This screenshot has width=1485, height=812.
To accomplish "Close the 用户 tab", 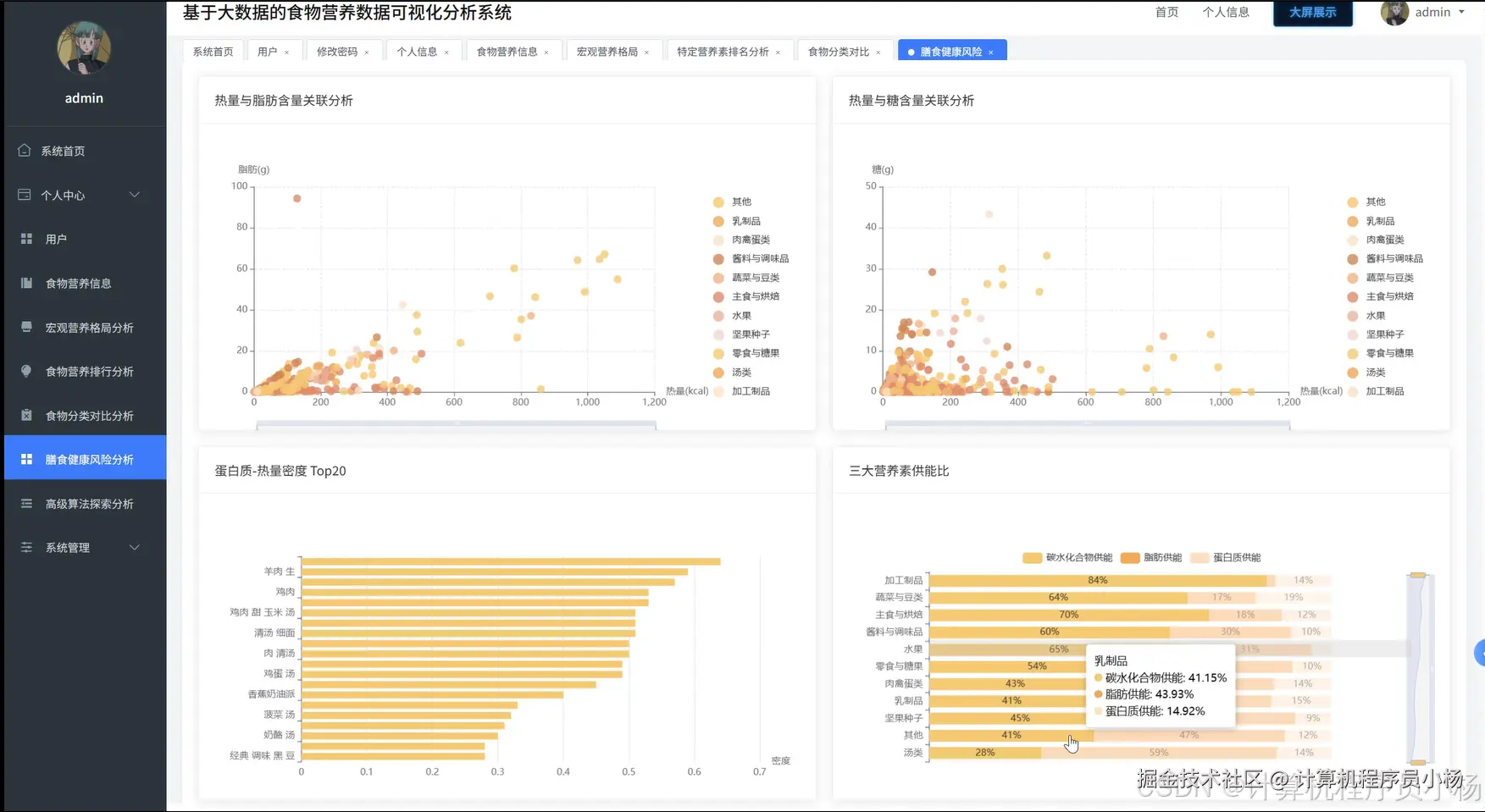I will pos(286,52).
